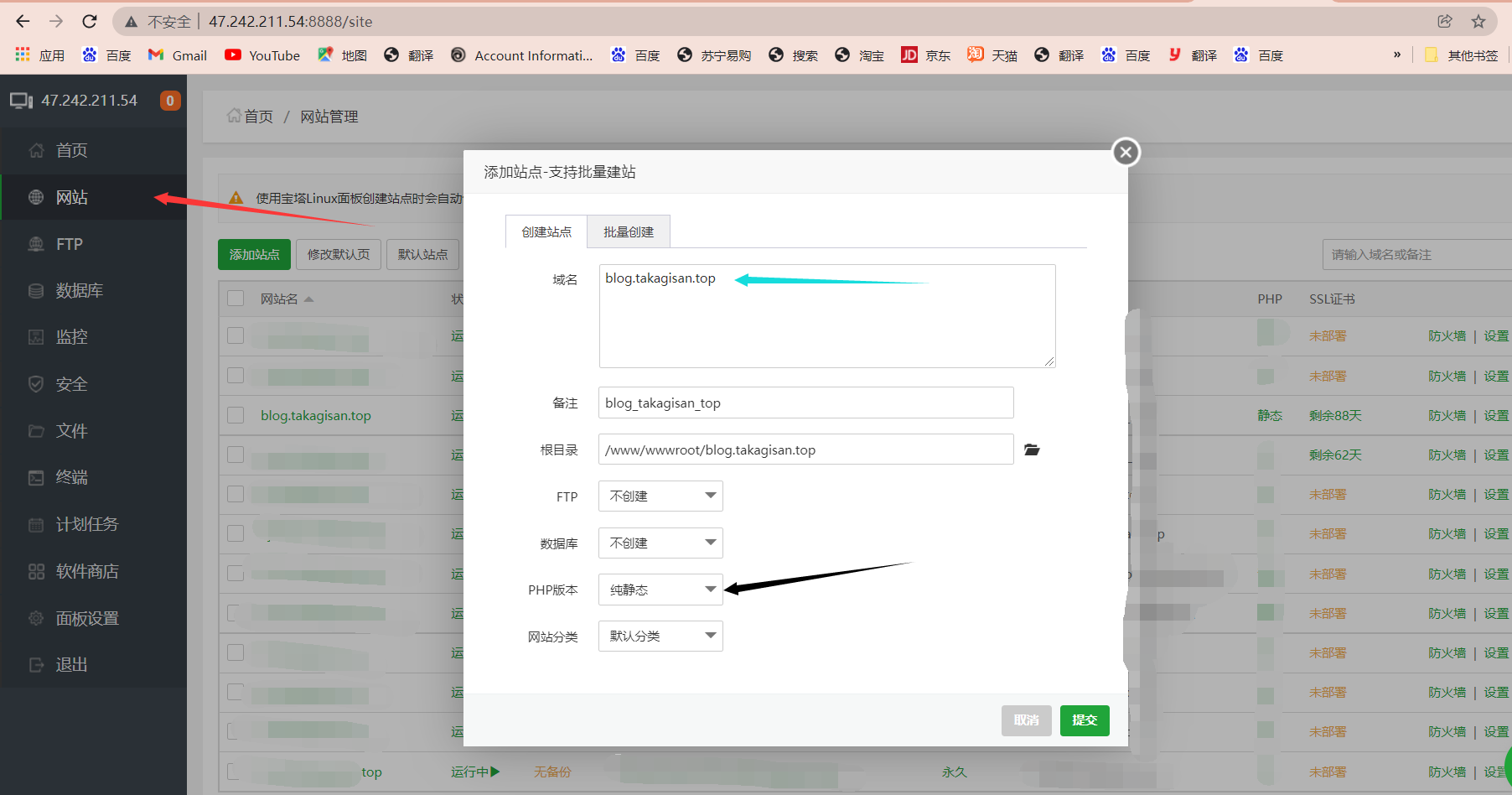1512x795 pixels.
Task: Click the 取消 cancel button
Action: 1027,720
